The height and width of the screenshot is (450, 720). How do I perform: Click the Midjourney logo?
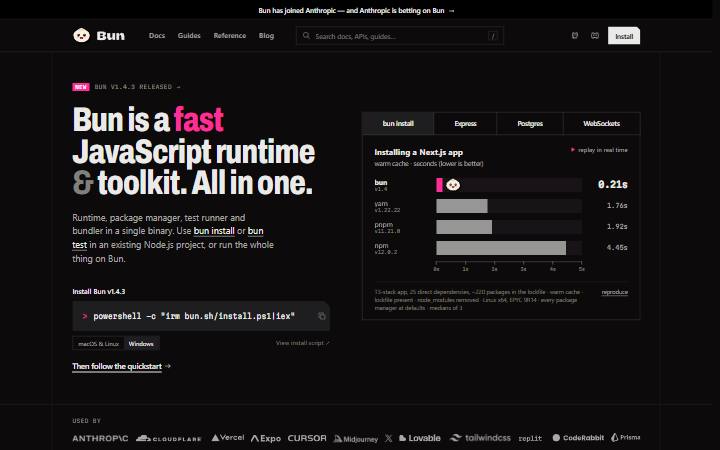[x=356, y=439]
